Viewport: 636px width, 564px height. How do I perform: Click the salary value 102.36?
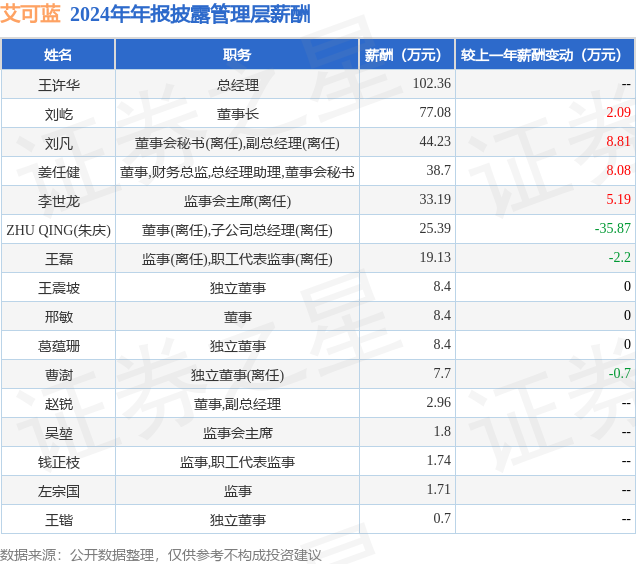(x=432, y=84)
